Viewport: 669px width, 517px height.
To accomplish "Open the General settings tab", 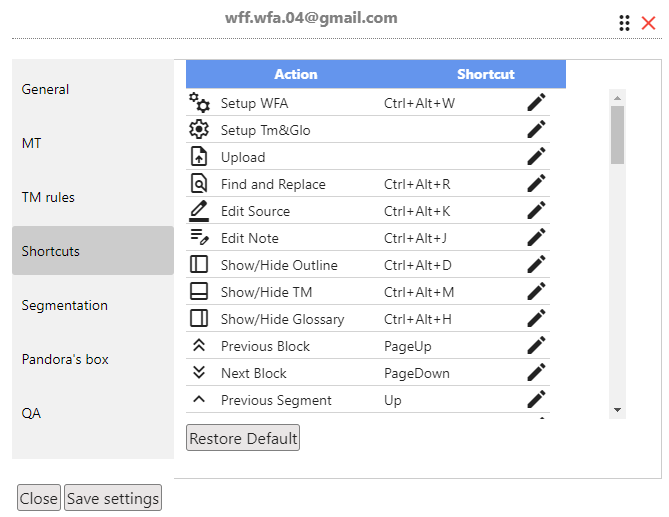I will [x=93, y=89].
